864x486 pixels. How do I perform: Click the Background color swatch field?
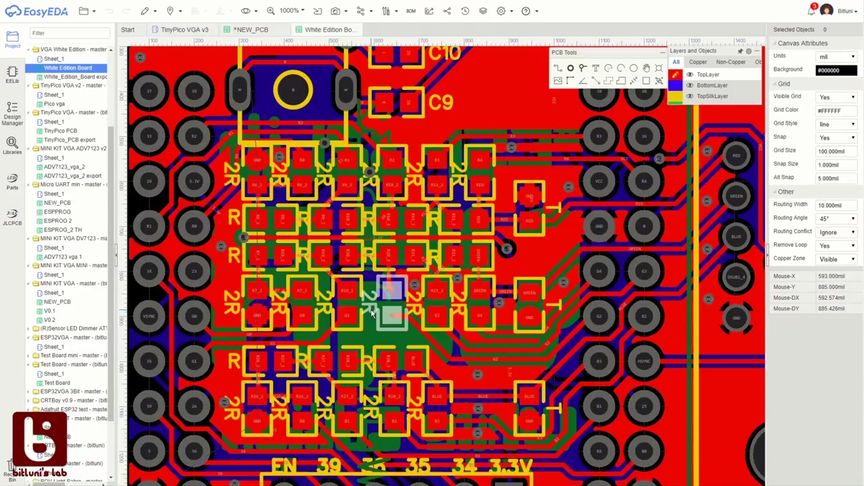836,70
